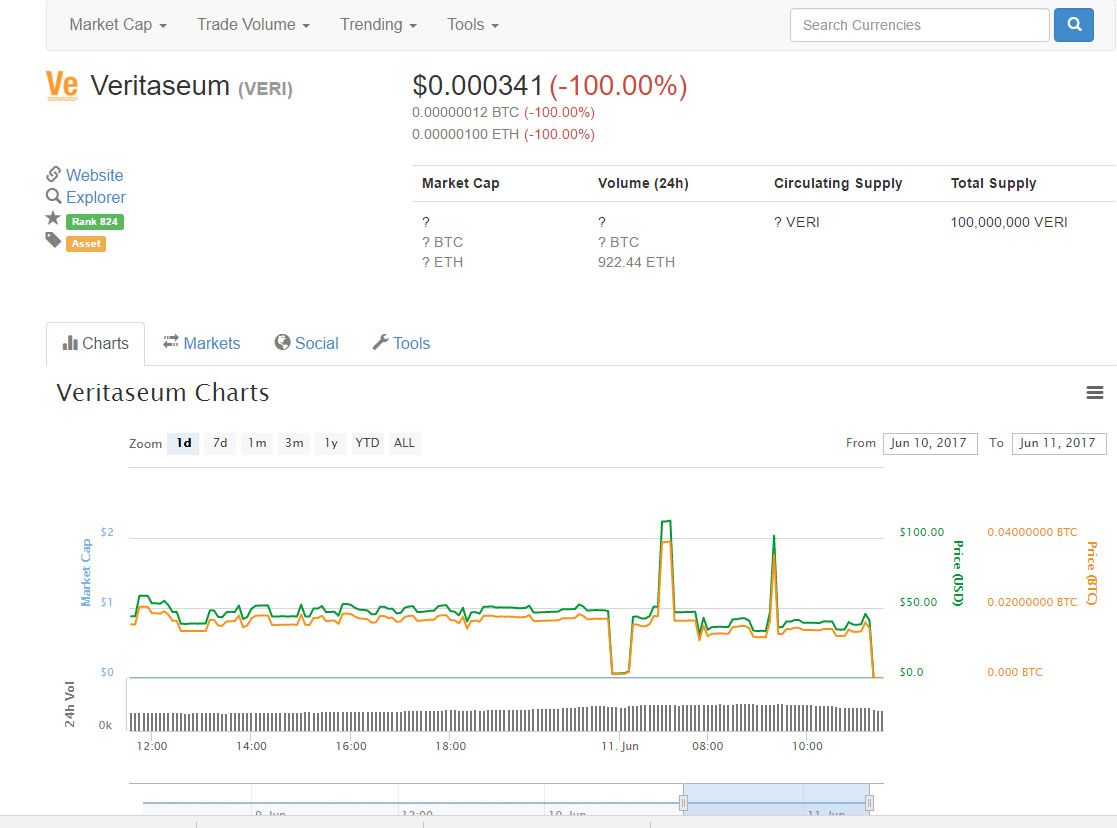1117x828 pixels.
Task: Select the 1y zoom range
Action: [331, 443]
